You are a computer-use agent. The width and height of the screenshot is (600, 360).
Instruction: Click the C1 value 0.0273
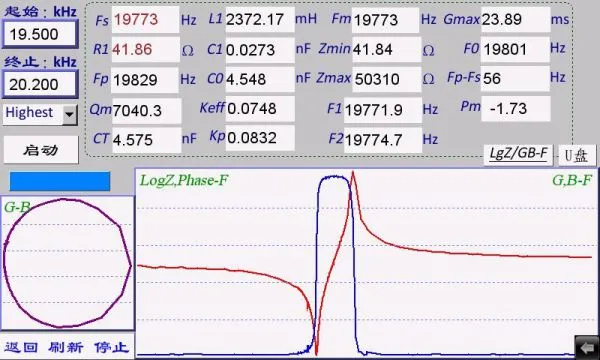click(260, 50)
